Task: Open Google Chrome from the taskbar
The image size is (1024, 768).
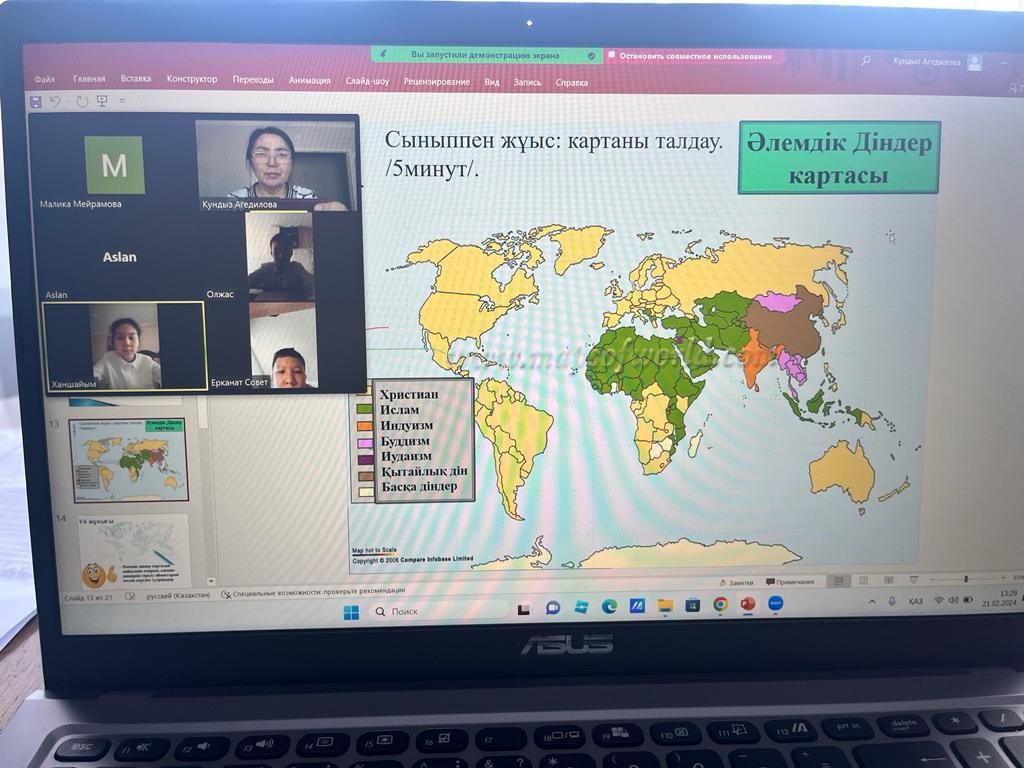Action: coord(720,605)
